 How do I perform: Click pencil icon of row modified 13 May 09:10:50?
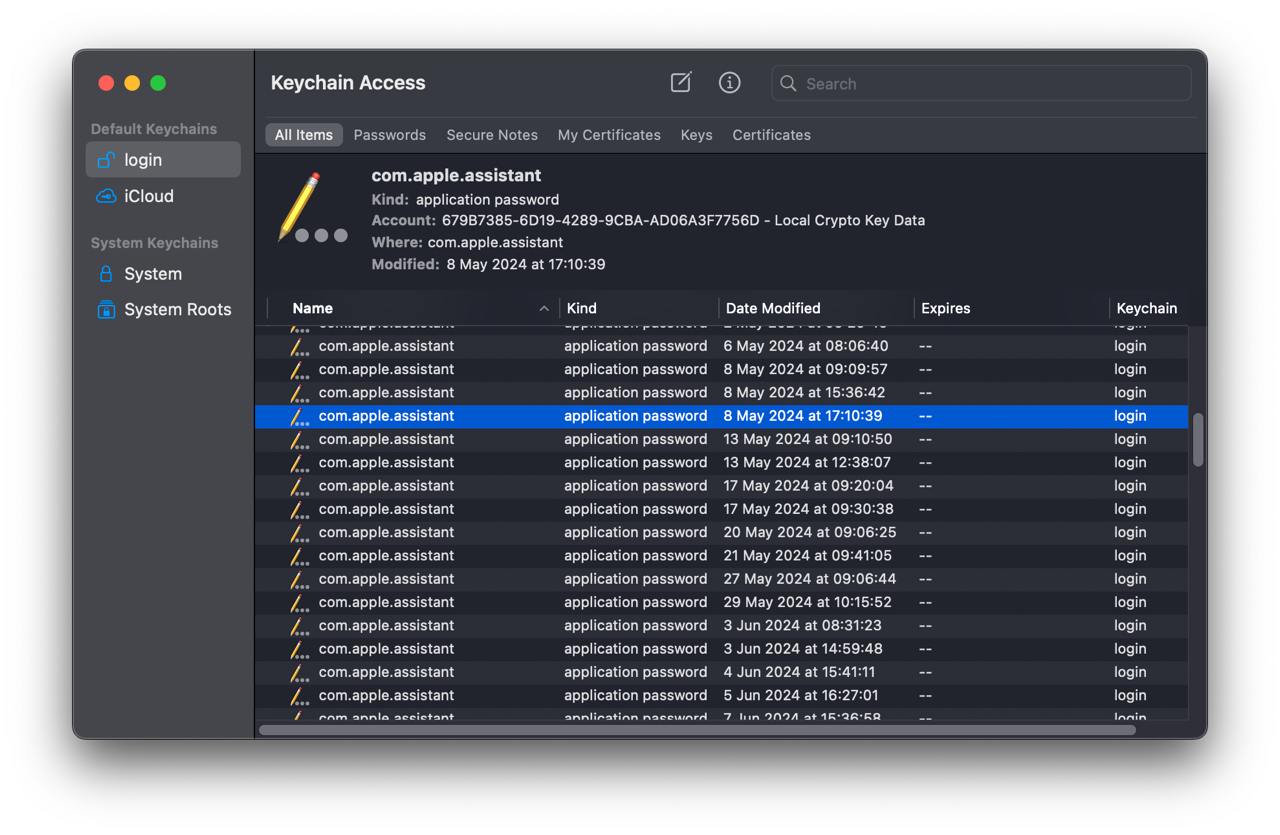pos(299,440)
